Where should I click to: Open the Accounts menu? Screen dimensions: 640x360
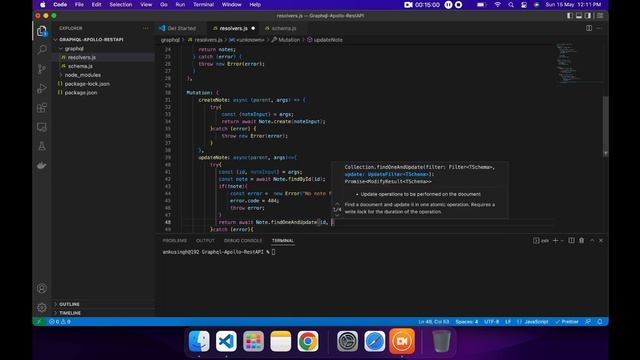click(42, 289)
